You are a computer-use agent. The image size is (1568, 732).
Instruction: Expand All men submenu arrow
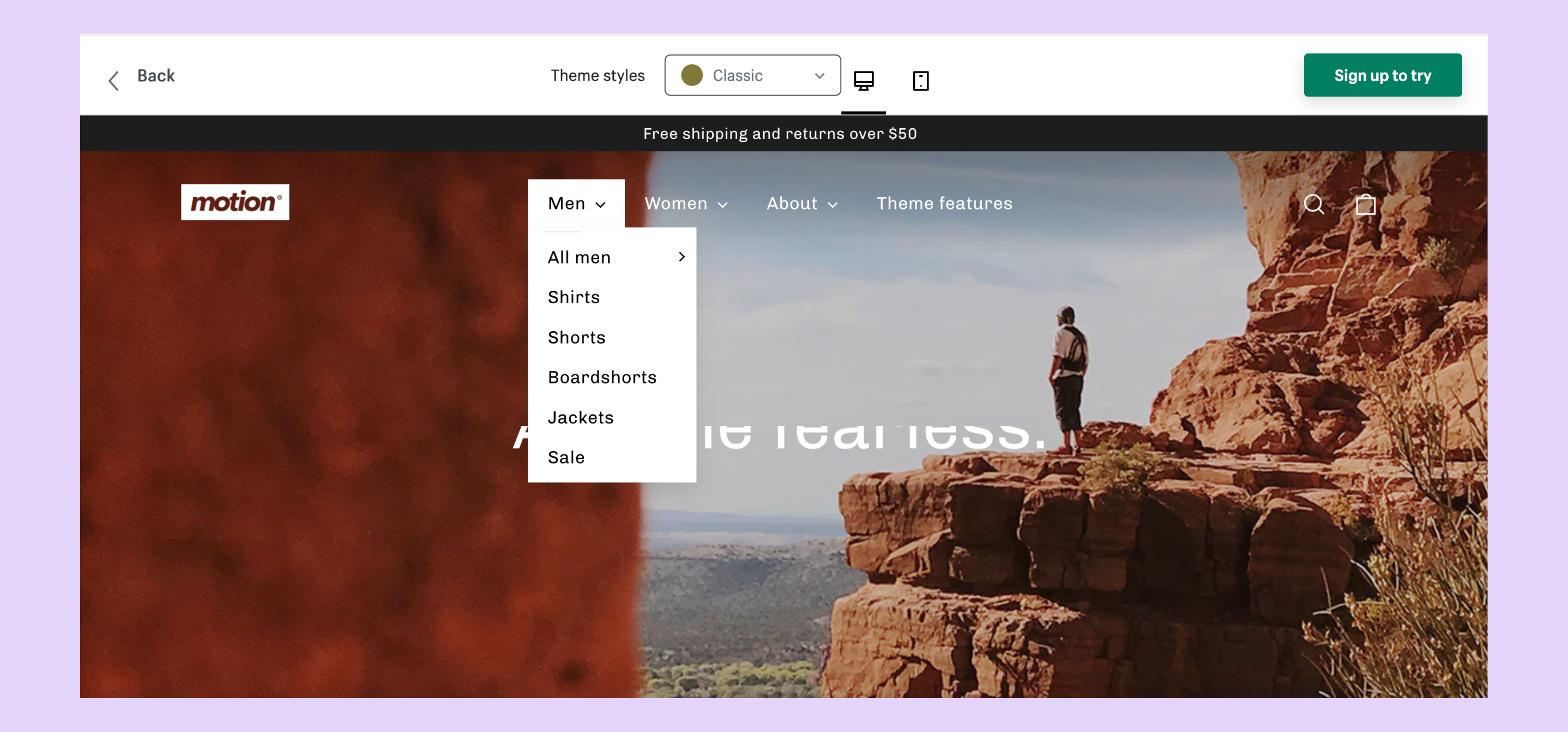click(x=682, y=257)
